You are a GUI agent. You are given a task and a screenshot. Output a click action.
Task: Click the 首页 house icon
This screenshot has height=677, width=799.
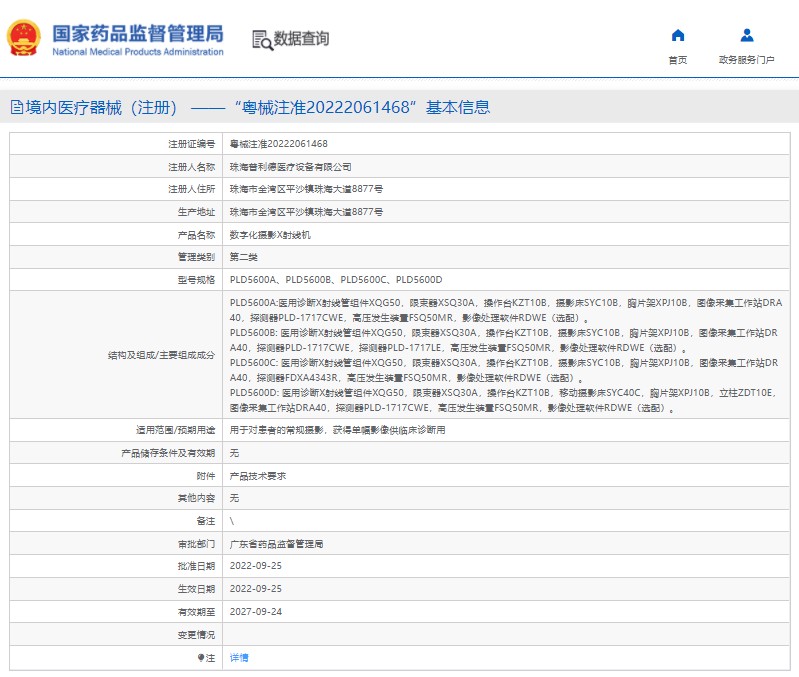click(x=677, y=35)
